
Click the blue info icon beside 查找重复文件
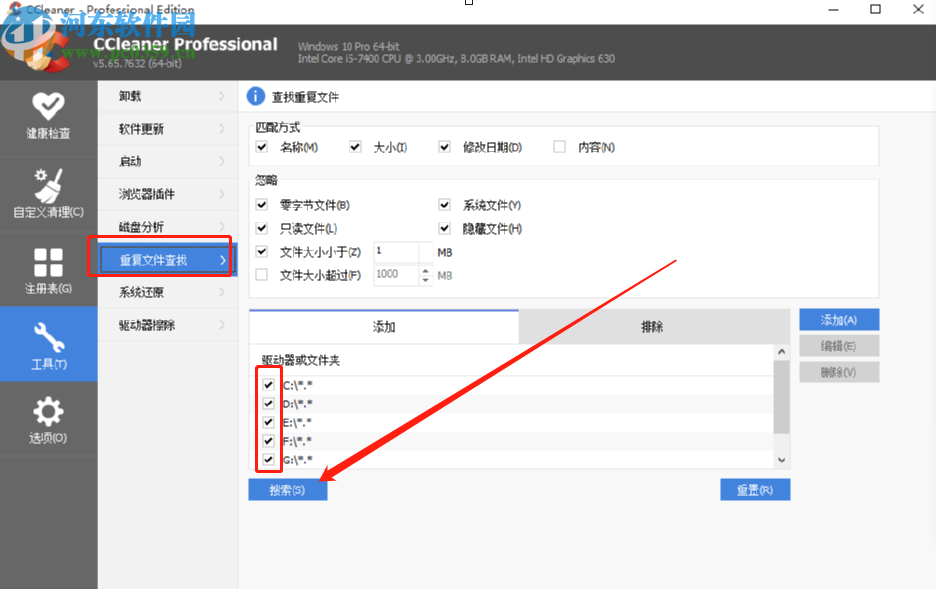tap(255, 96)
